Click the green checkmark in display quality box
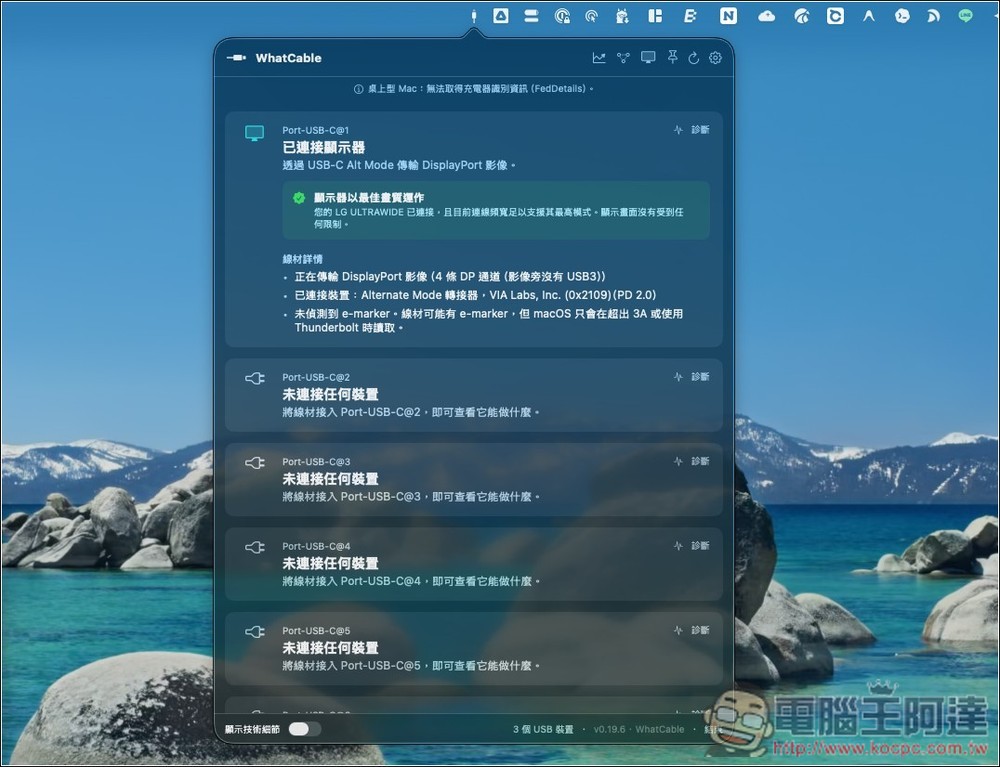 click(x=298, y=198)
